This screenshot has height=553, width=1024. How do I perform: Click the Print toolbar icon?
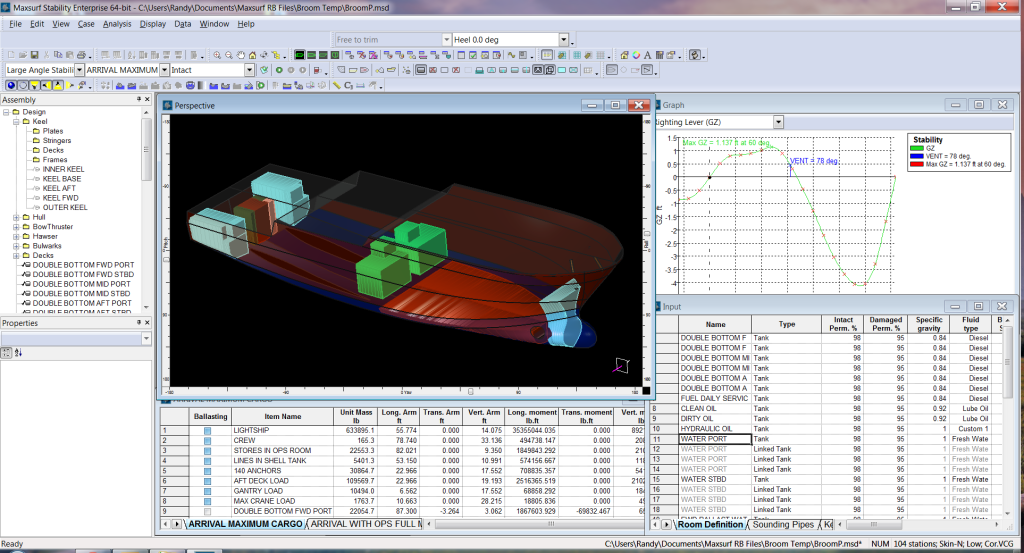[x=81, y=55]
